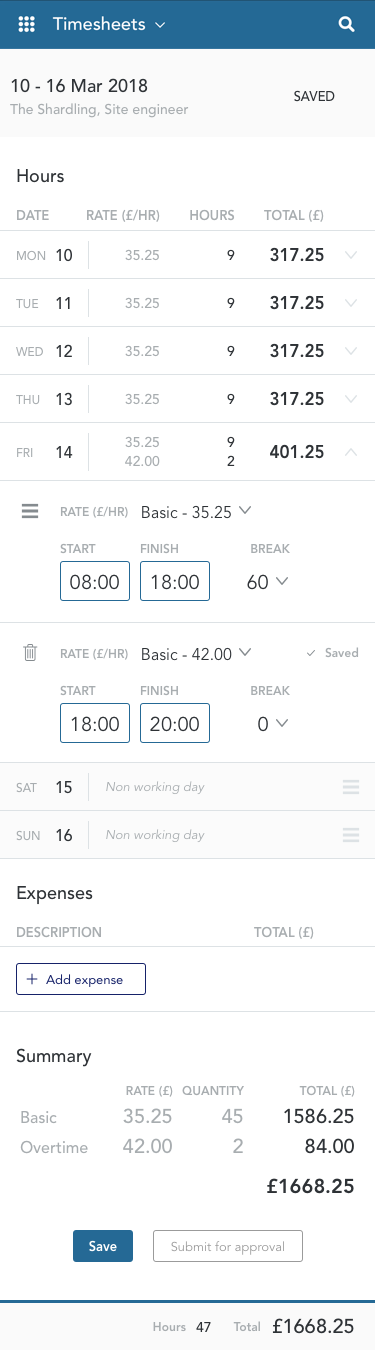Open the apps grid menu icon

pos(27,24)
